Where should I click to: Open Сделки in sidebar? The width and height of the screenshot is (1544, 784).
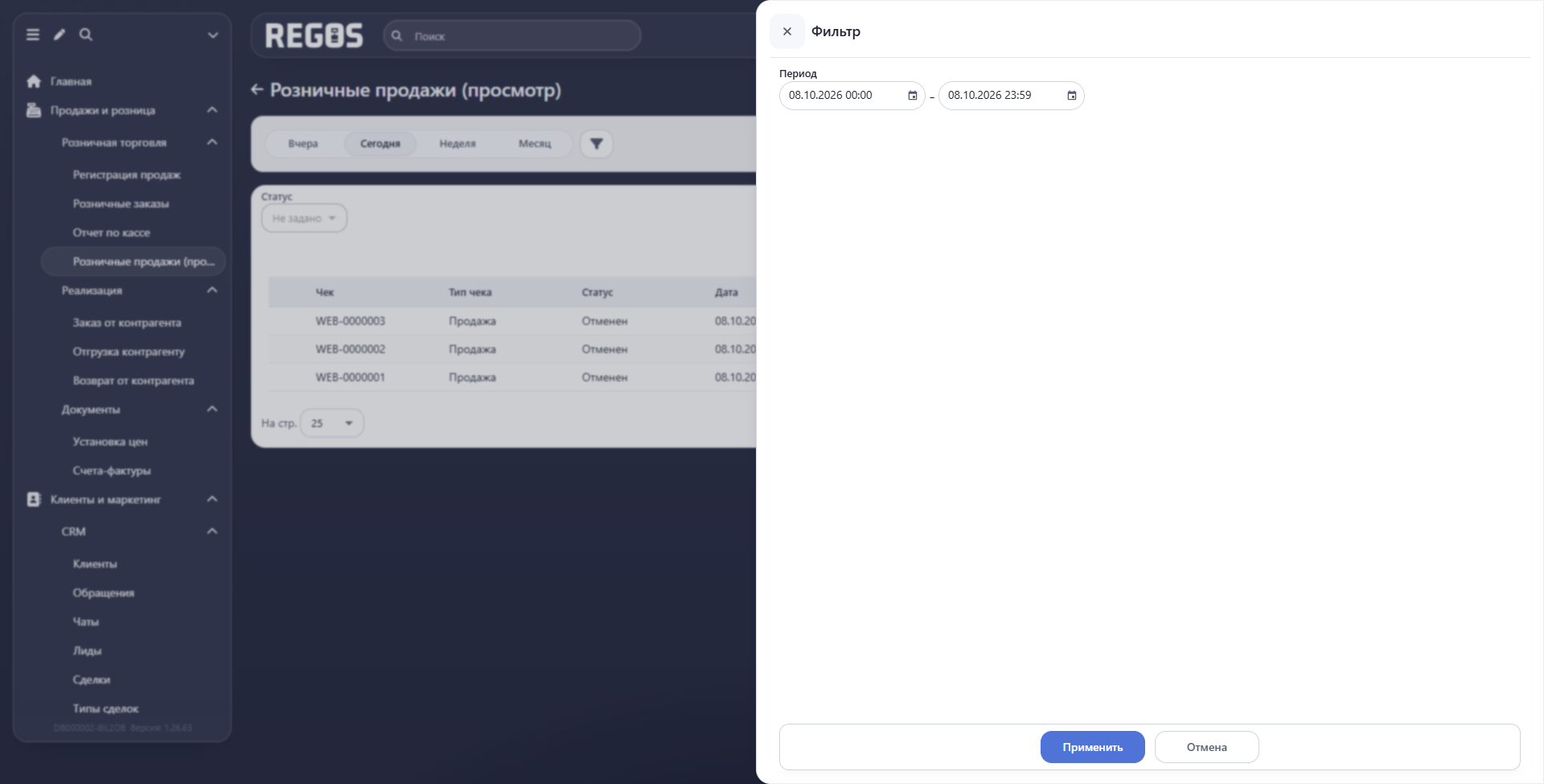coord(92,679)
